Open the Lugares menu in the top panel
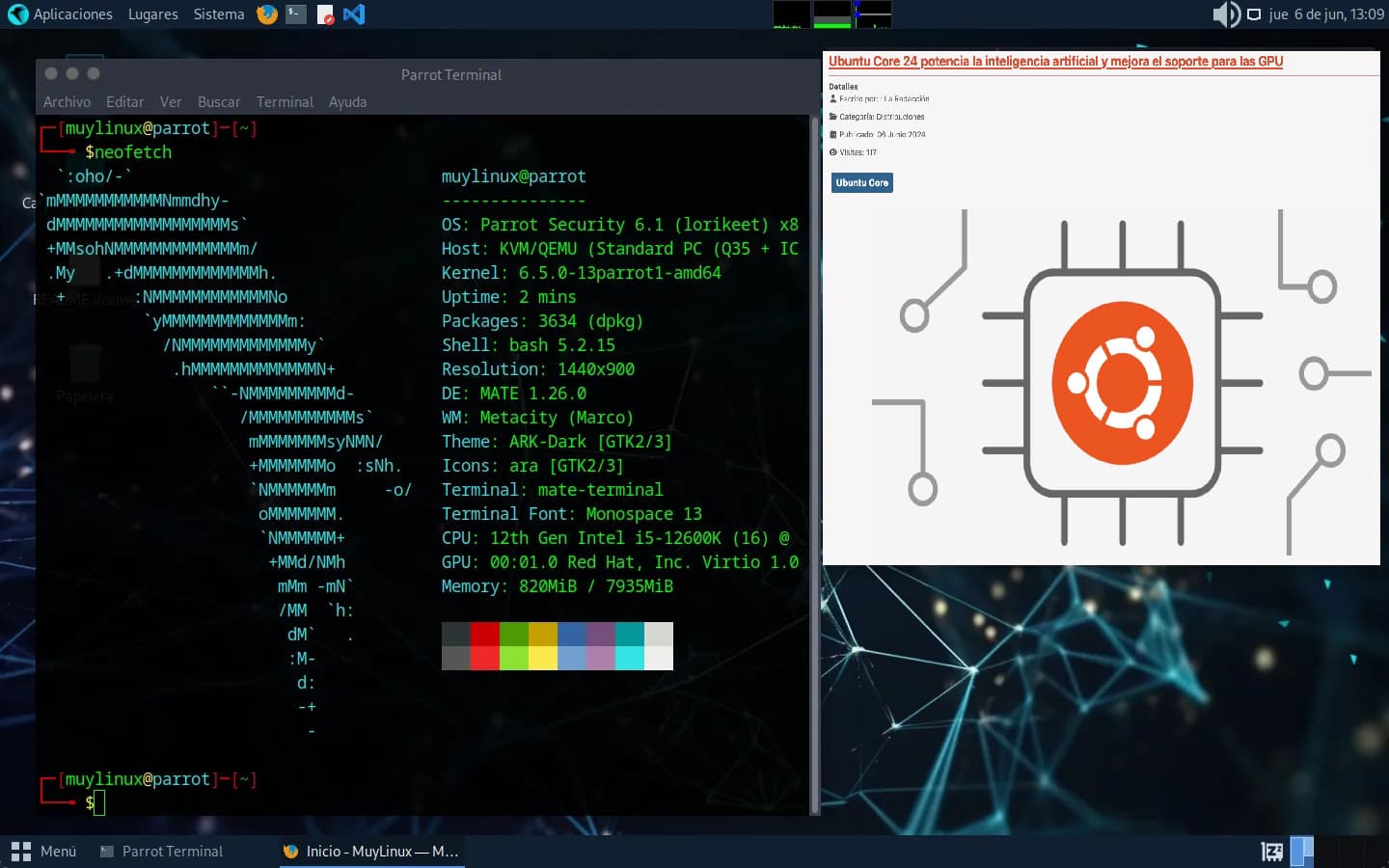Image resolution: width=1389 pixels, height=868 pixels. [x=152, y=14]
